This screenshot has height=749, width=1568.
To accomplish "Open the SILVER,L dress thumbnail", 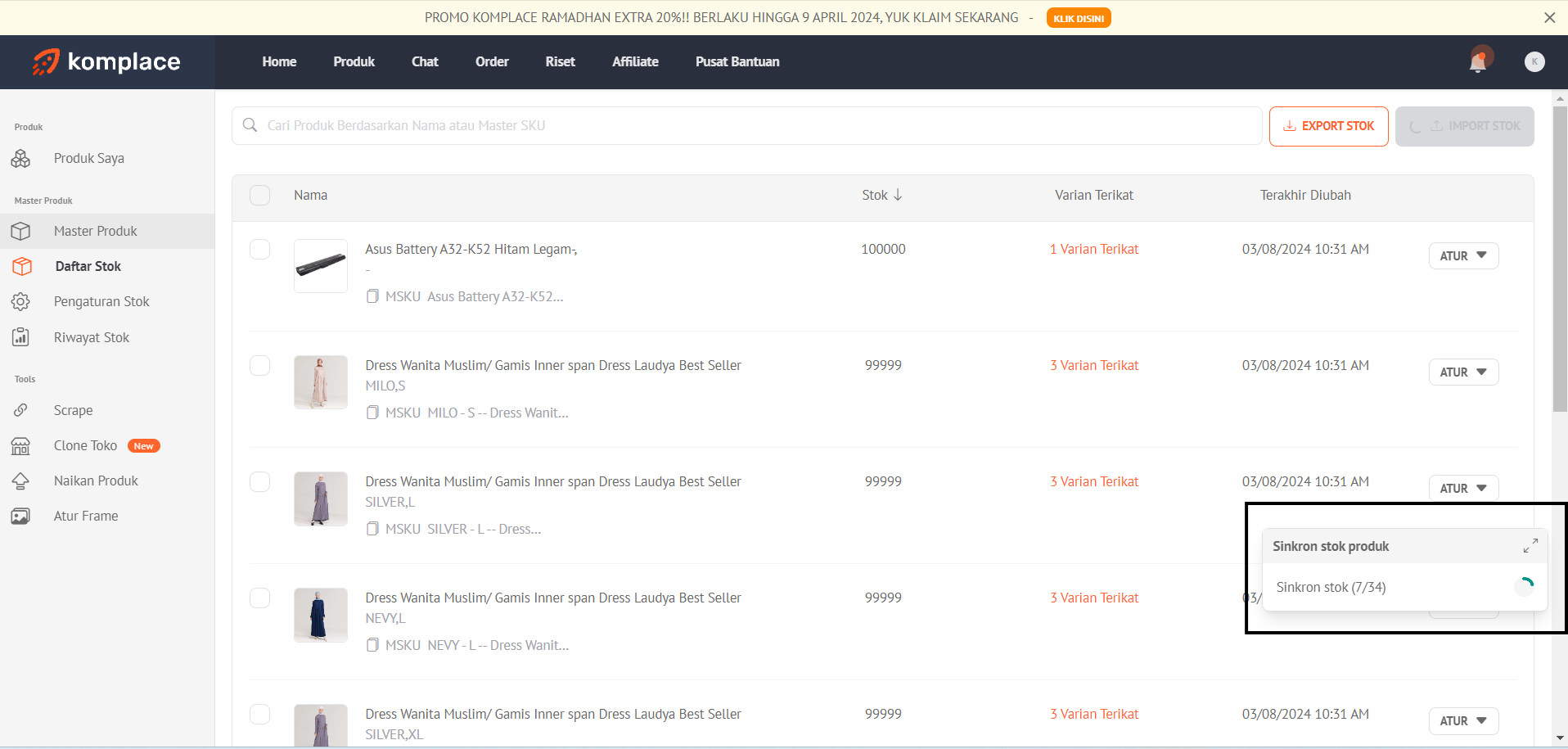I will 321,499.
